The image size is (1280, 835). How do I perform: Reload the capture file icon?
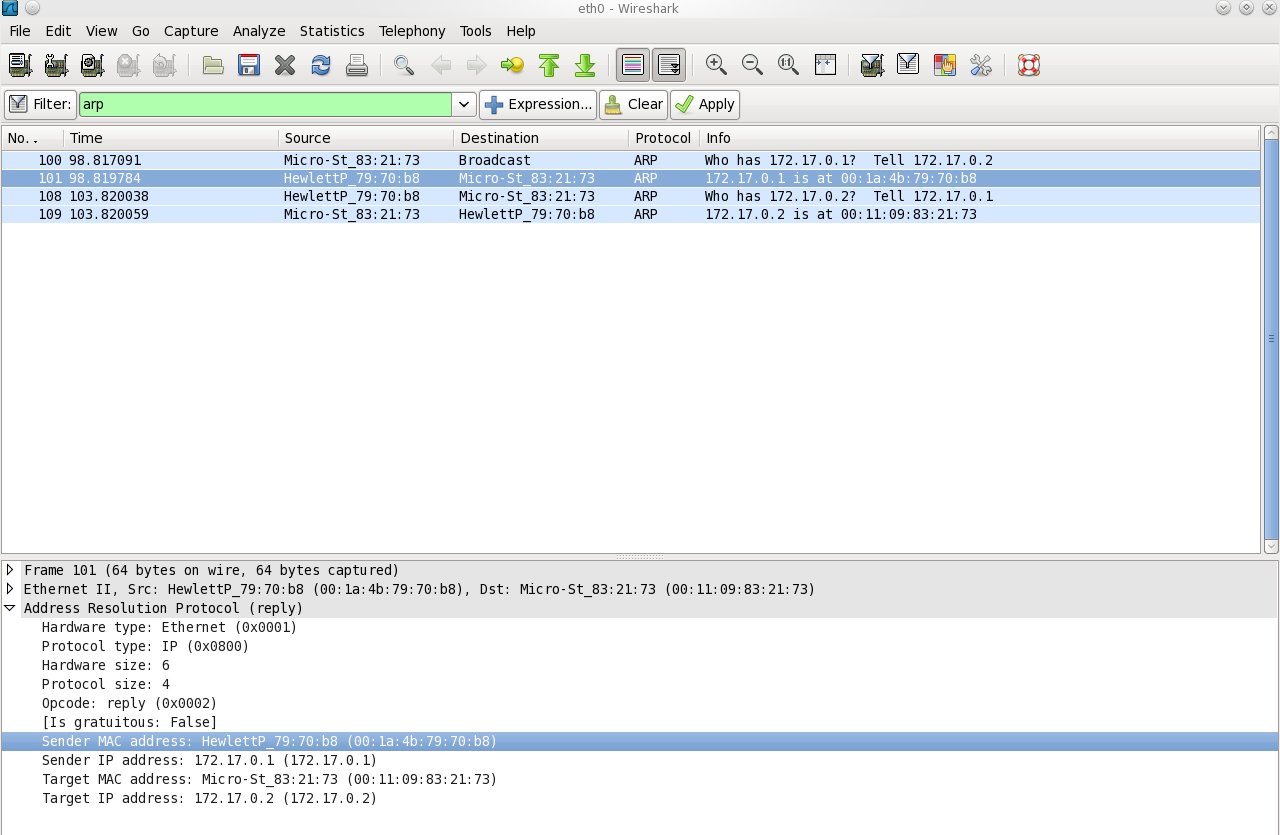point(321,66)
